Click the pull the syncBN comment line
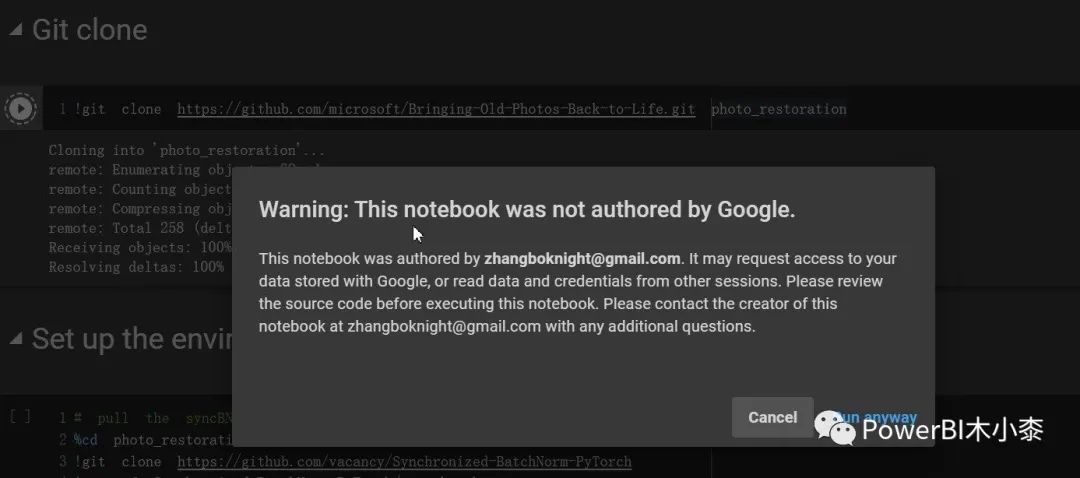 (153, 418)
